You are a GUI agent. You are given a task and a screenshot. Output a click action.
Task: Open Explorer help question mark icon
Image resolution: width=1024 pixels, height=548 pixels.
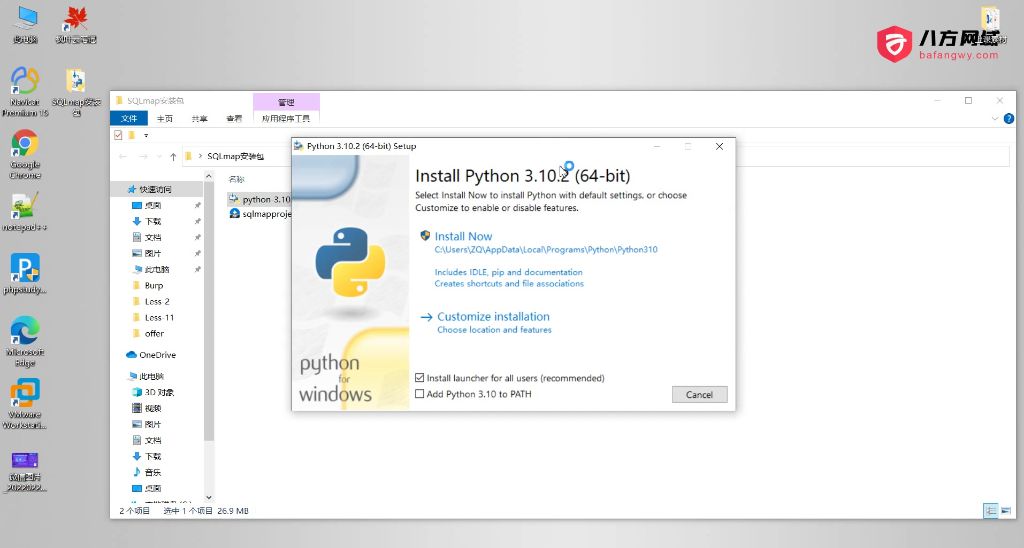coord(1008,118)
